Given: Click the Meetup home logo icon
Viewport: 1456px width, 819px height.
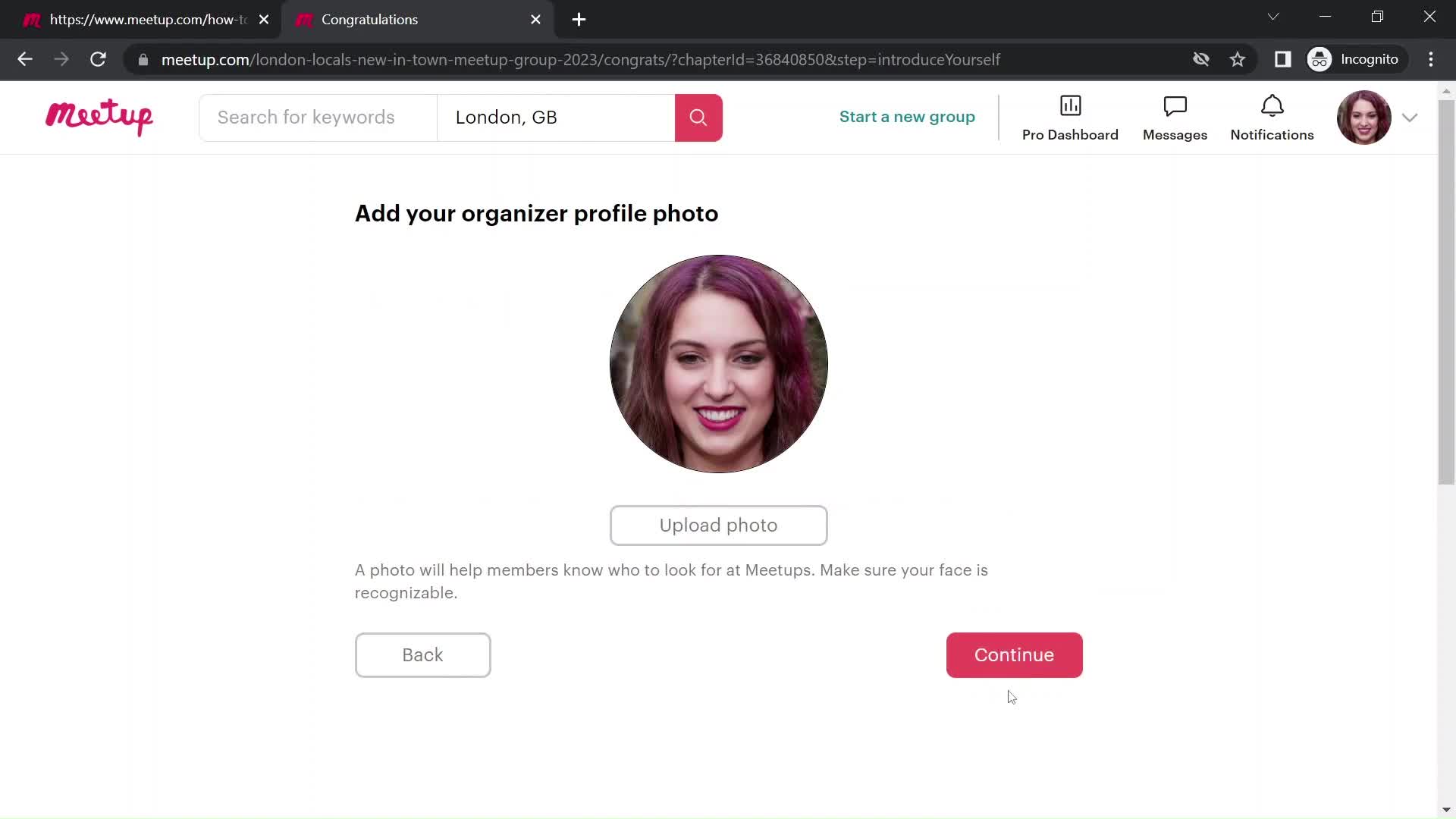Looking at the screenshot, I should [x=99, y=117].
